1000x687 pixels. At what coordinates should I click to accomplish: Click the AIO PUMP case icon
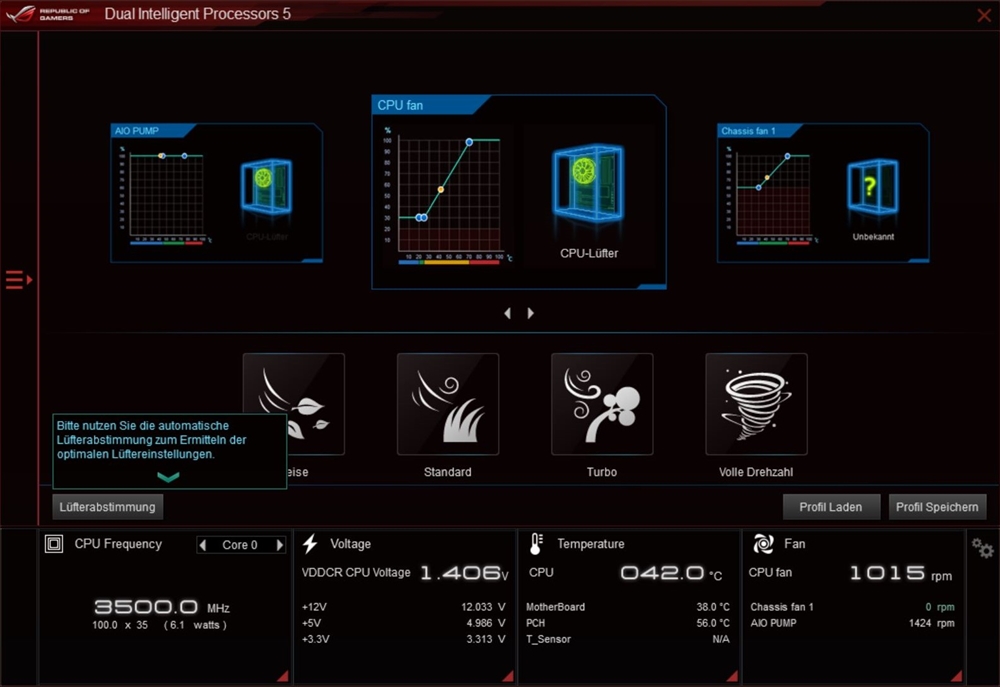coord(265,186)
